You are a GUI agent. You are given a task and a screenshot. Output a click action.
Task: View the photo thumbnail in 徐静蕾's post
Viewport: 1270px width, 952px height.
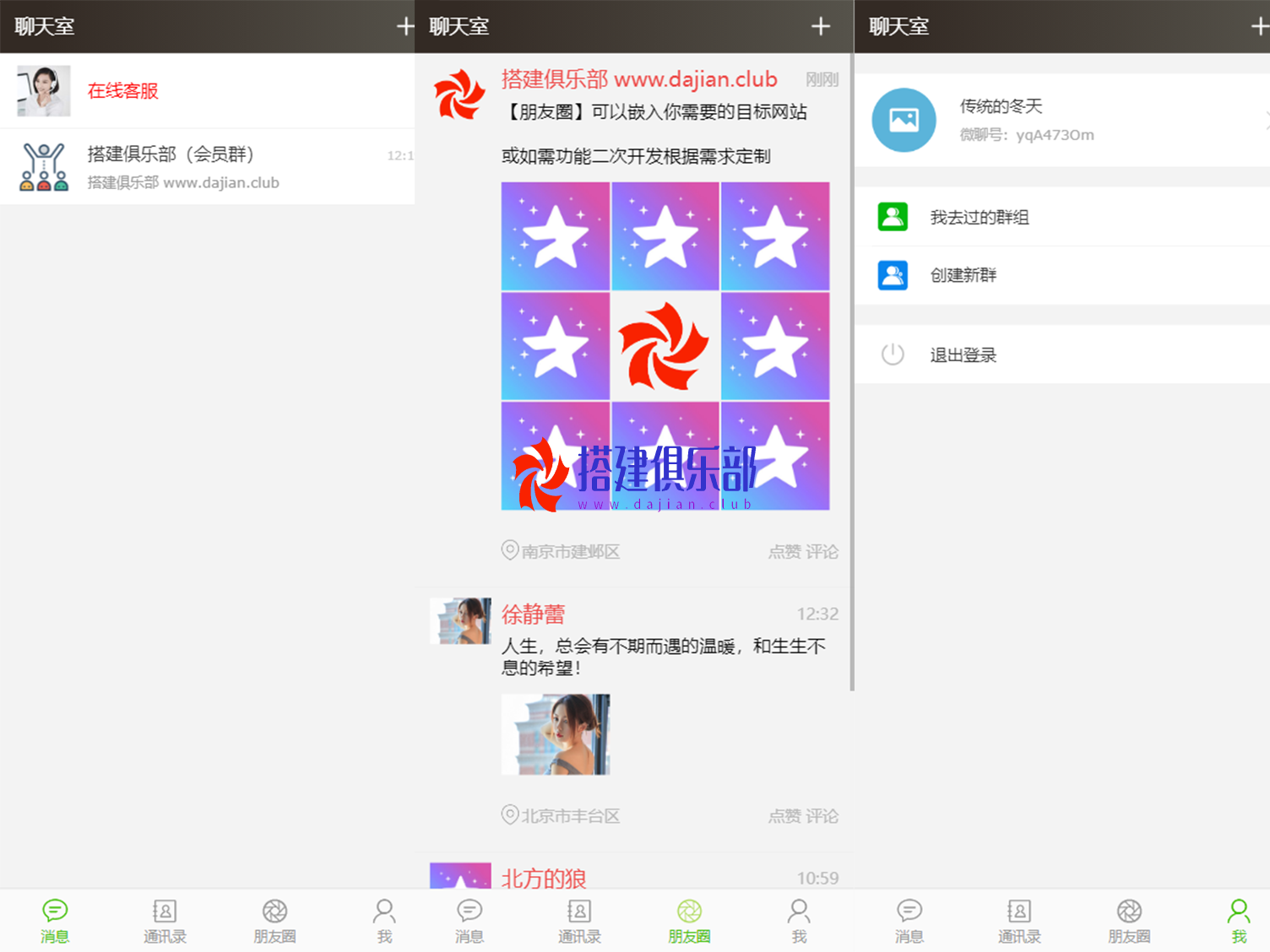pos(556,734)
